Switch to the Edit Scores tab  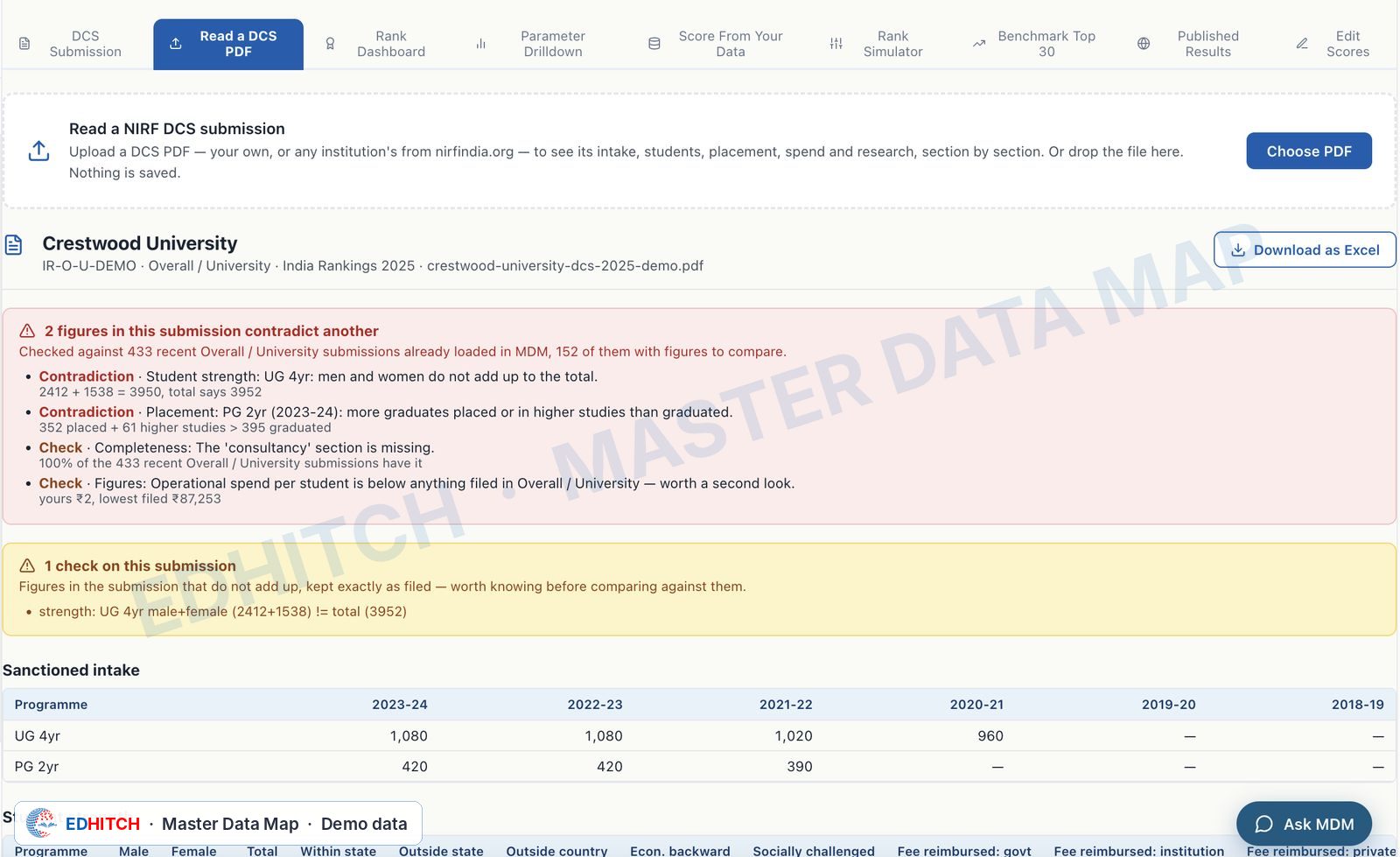point(1333,44)
